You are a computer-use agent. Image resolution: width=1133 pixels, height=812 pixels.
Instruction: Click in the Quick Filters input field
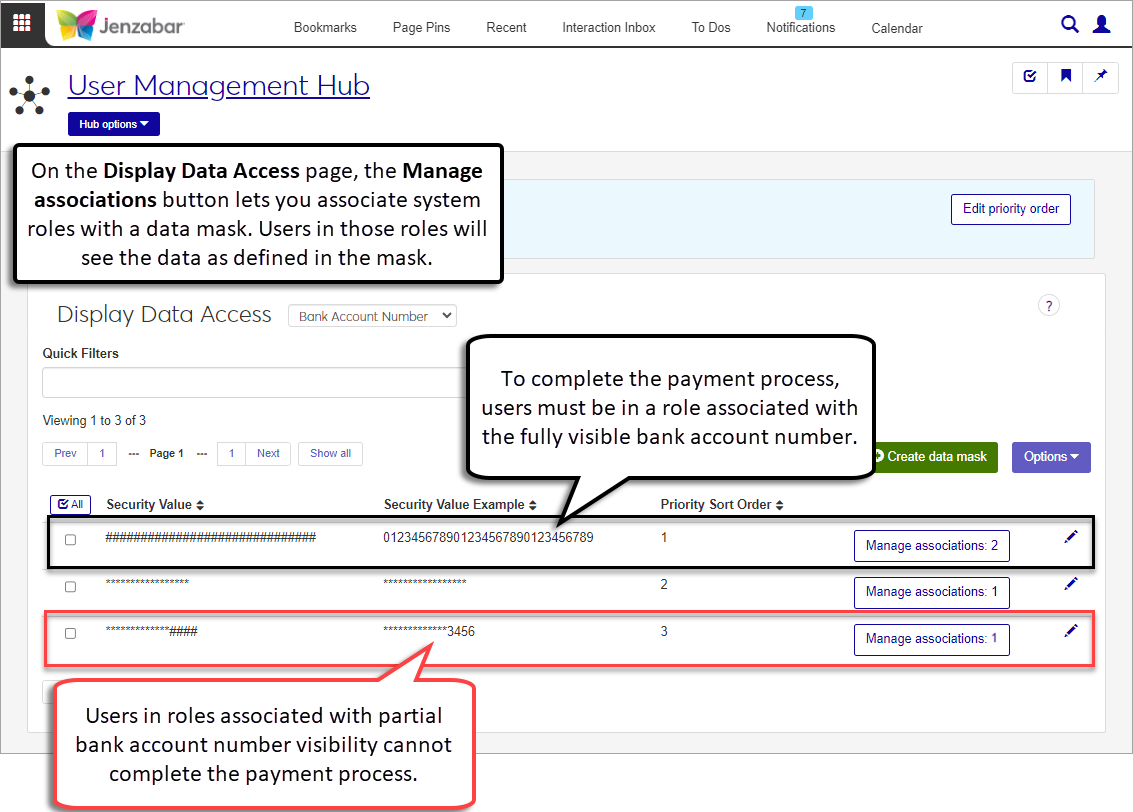click(250, 382)
